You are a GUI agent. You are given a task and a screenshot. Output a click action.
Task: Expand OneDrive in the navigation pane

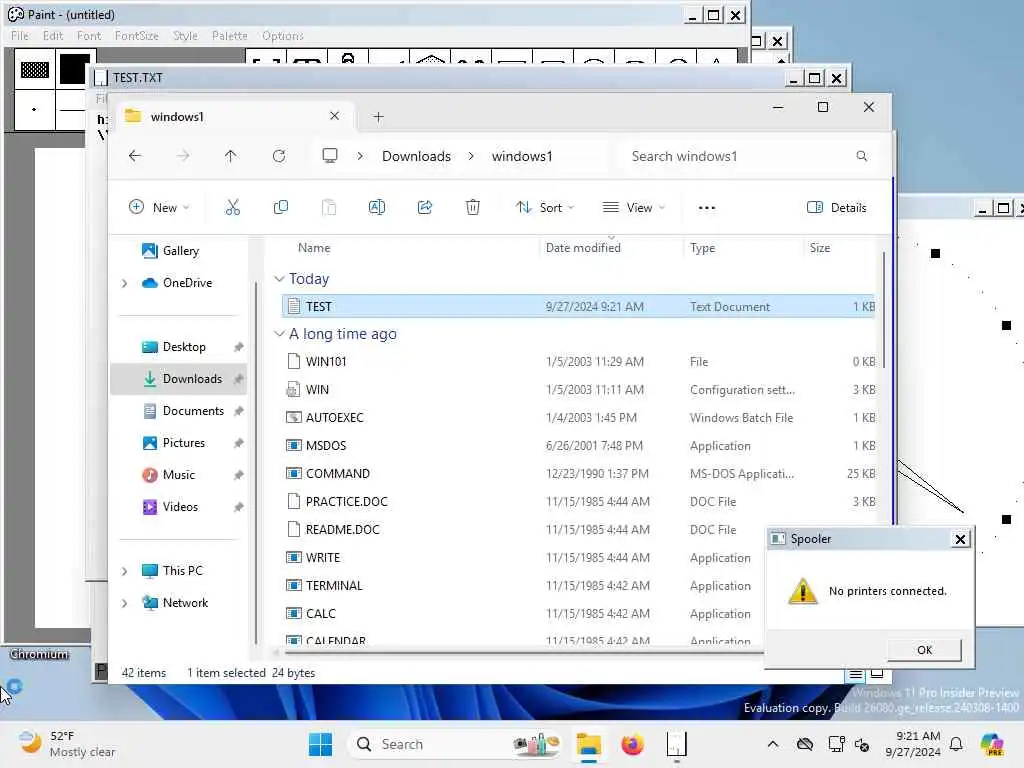click(125, 283)
